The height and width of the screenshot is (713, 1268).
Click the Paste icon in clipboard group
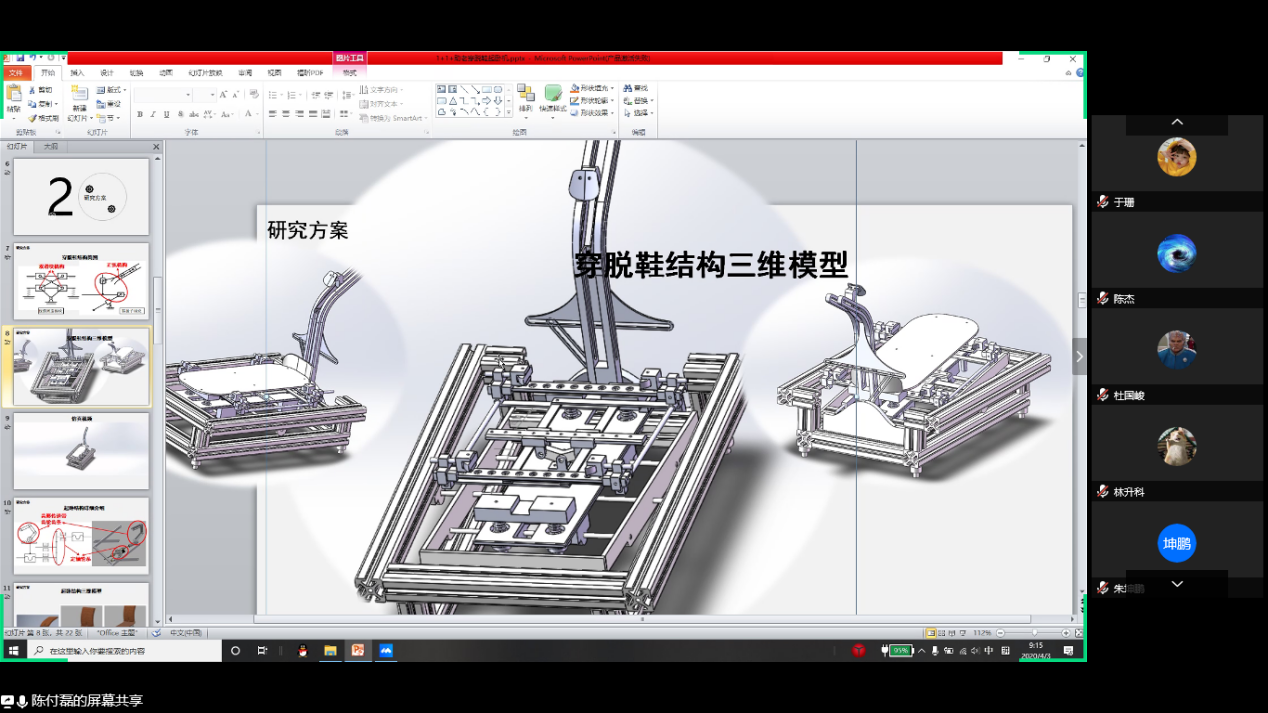tap(14, 98)
